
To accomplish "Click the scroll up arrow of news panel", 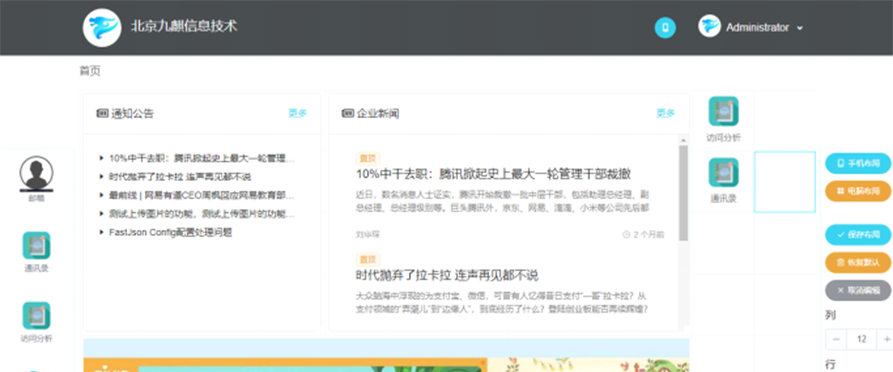I will point(683,140).
